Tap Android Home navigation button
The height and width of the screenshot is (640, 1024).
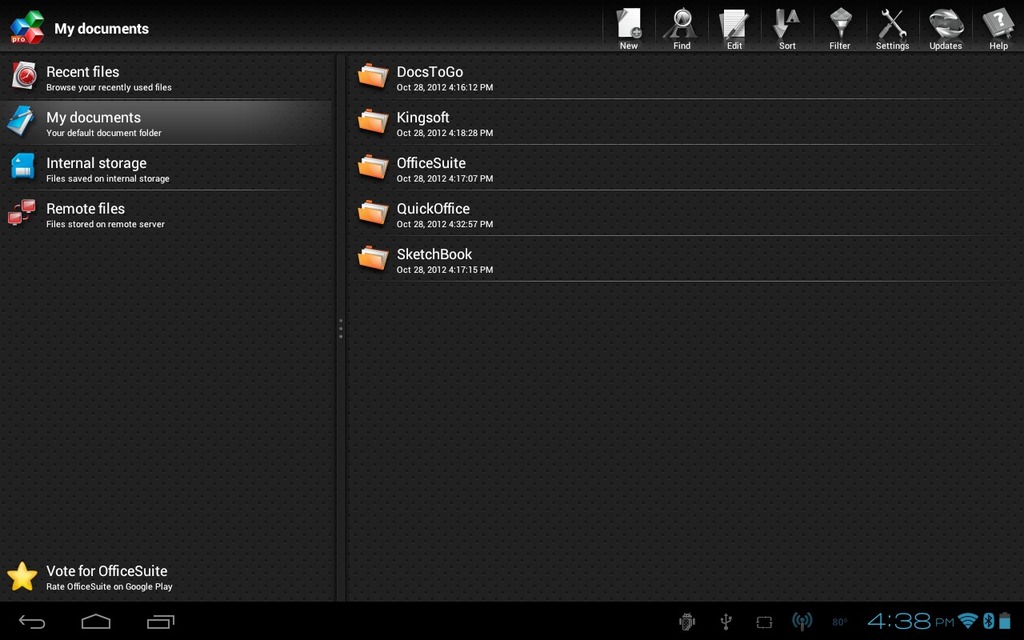point(96,622)
